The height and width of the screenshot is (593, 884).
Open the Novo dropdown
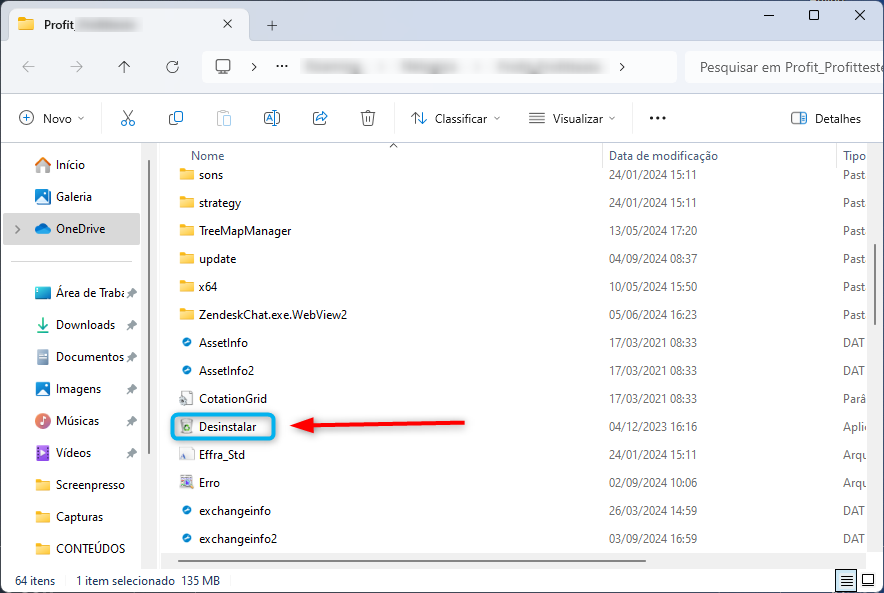(x=52, y=118)
